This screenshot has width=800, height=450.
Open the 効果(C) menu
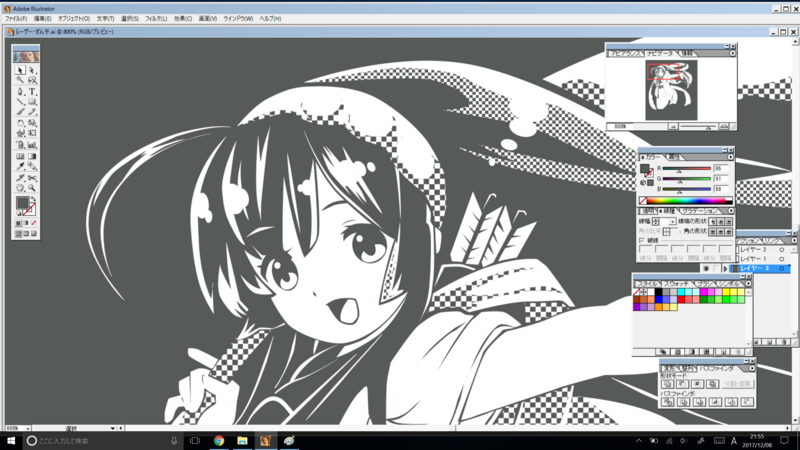[183, 18]
